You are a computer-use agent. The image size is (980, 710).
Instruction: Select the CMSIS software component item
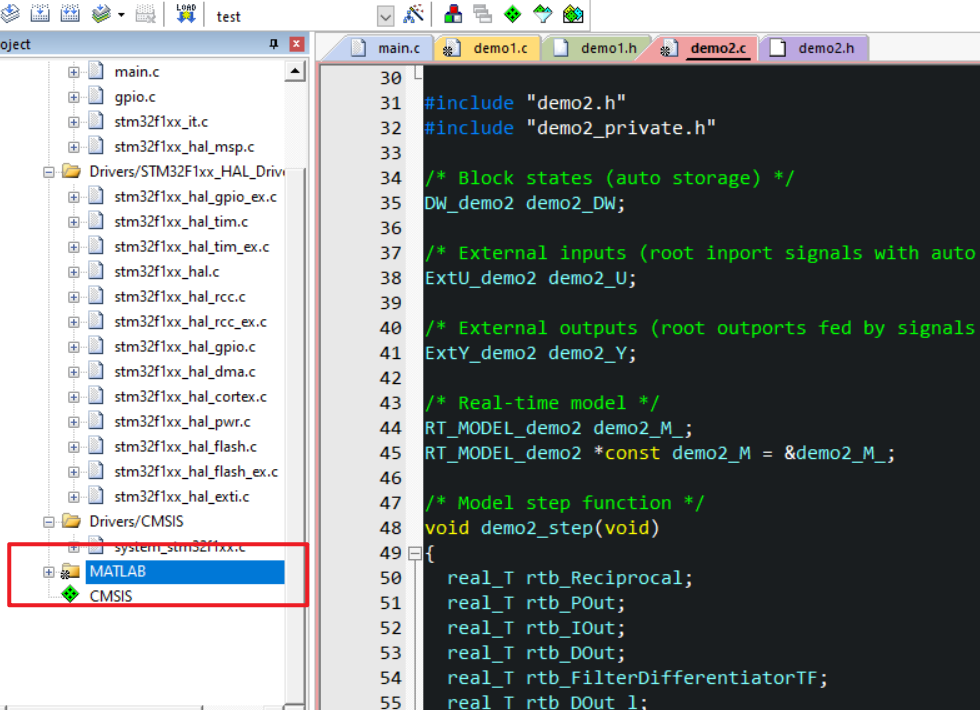pyautogui.click(x=111, y=596)
